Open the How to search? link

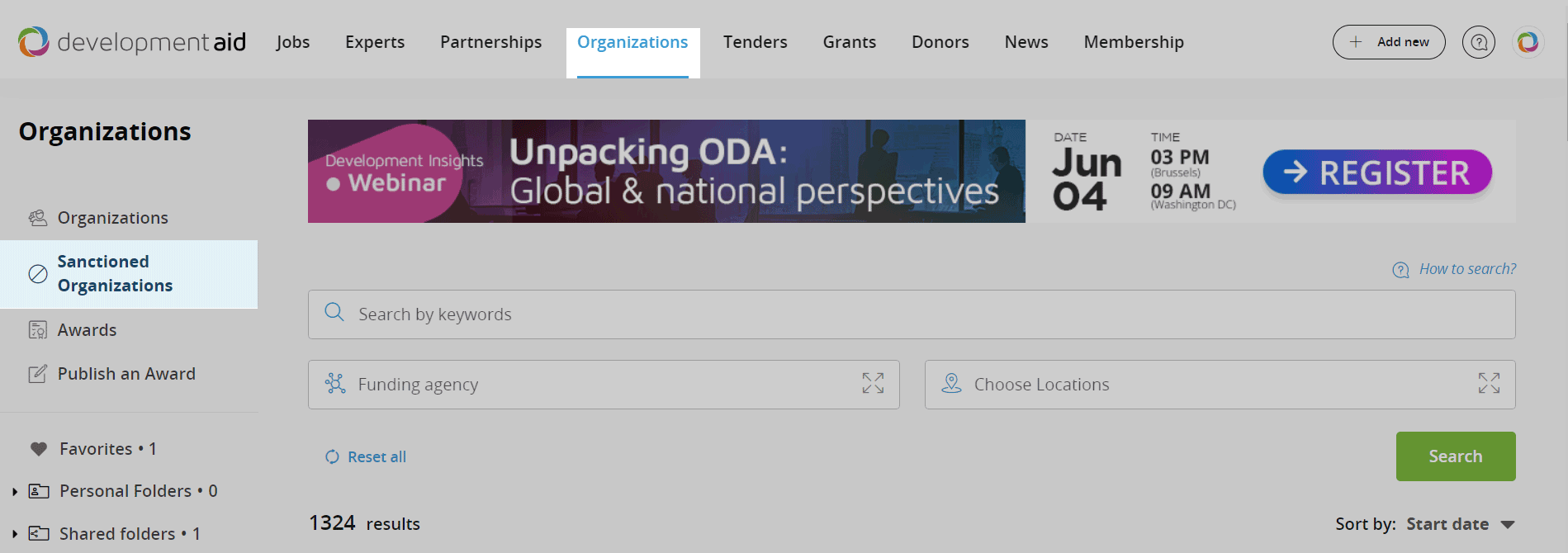[x=1467, y=269]
